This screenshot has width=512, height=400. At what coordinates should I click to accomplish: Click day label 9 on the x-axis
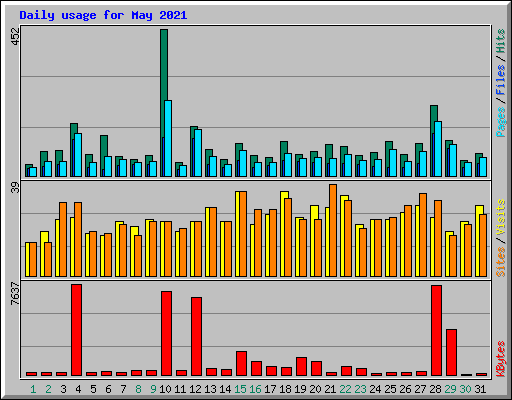[153, 389]
